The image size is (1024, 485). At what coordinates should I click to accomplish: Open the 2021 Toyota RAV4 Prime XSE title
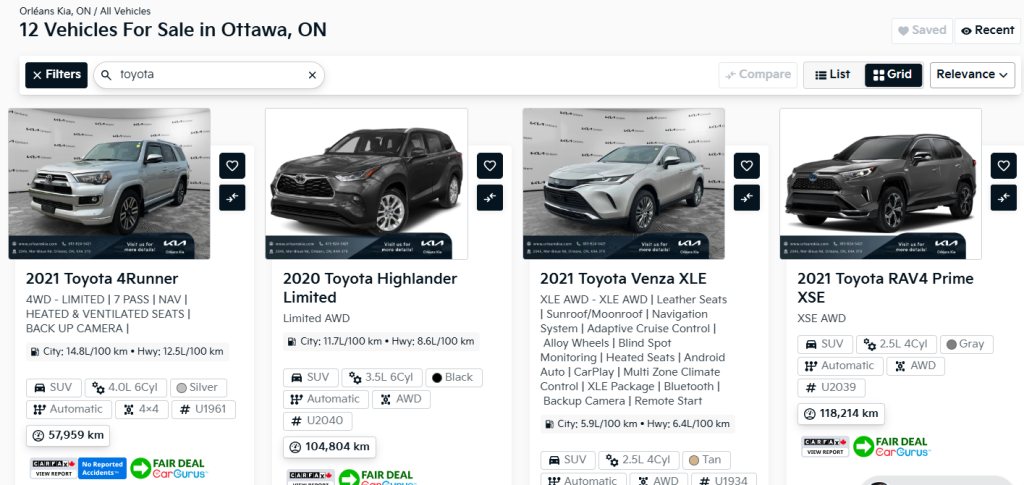click(x=884, y=287)
